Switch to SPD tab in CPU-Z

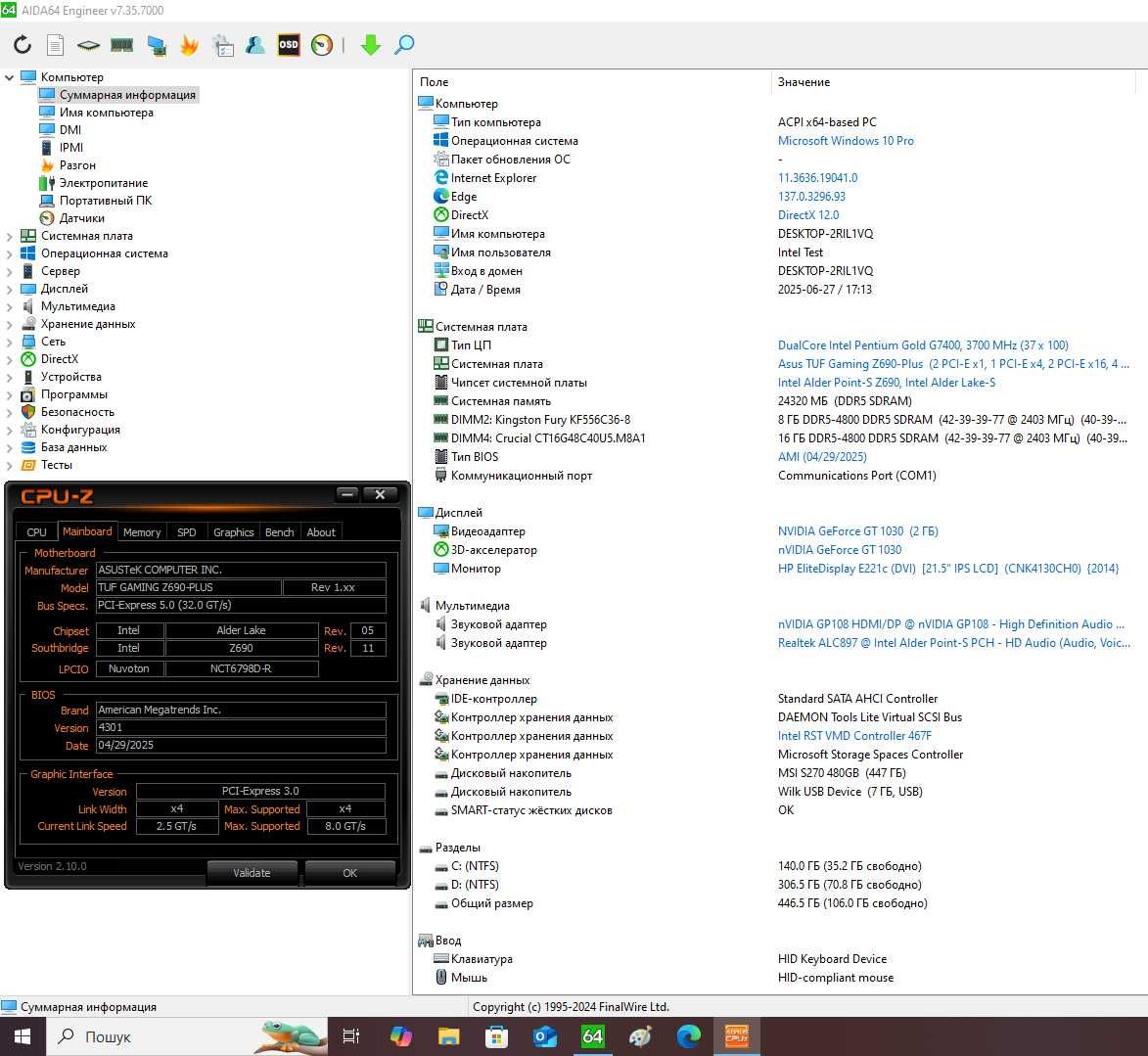click(x=187, y=532)
